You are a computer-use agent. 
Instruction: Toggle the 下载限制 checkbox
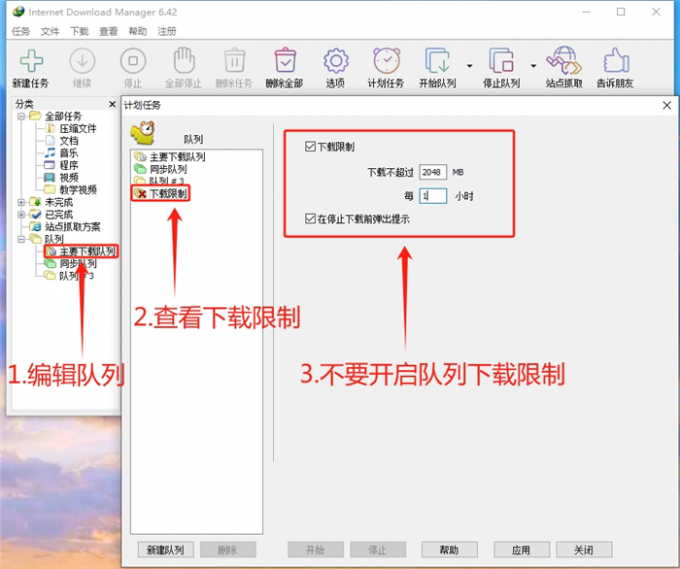[x=310, y=147]
